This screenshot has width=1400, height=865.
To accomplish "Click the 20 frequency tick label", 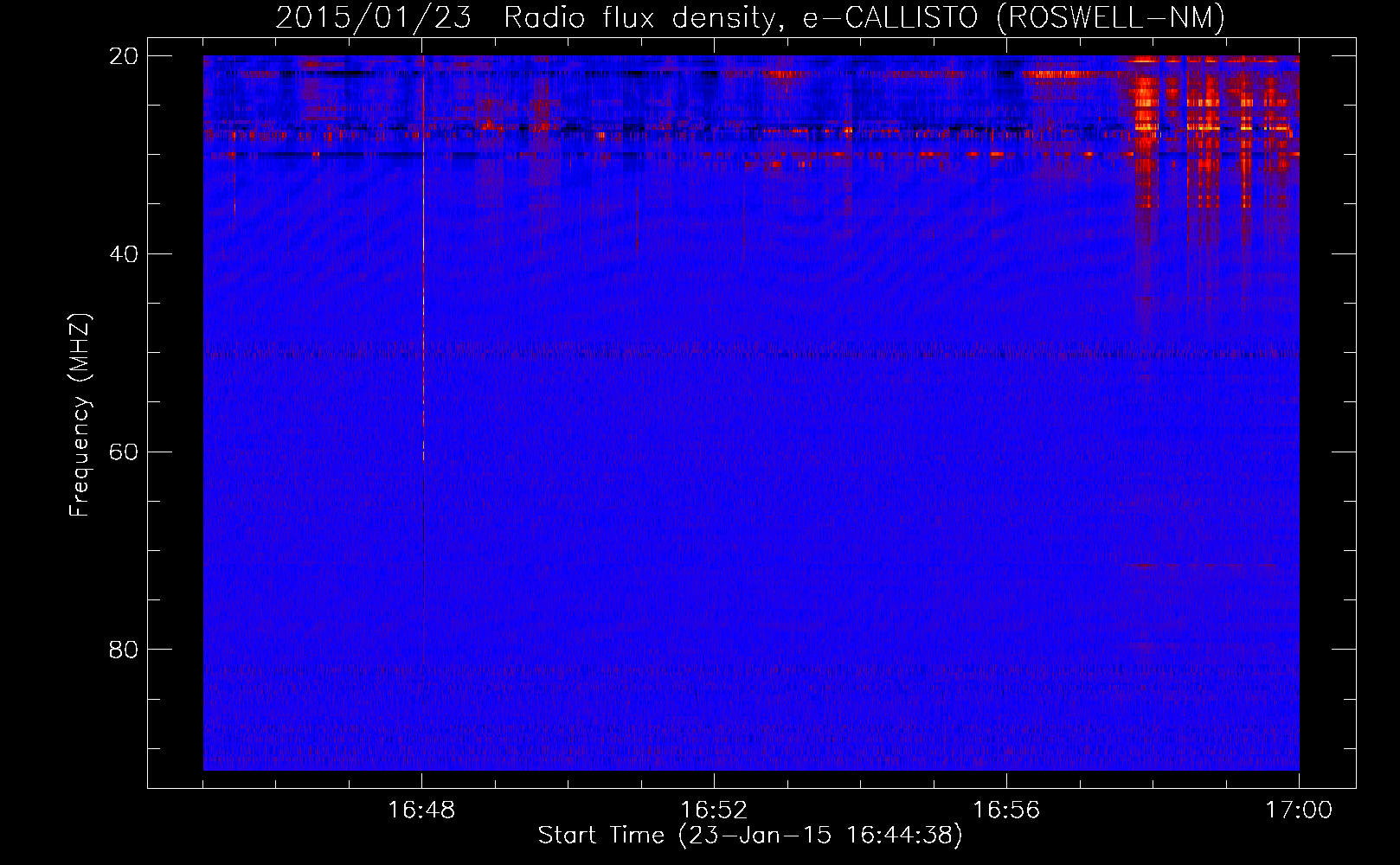I will pyautogui.click(x=124, y=56).
